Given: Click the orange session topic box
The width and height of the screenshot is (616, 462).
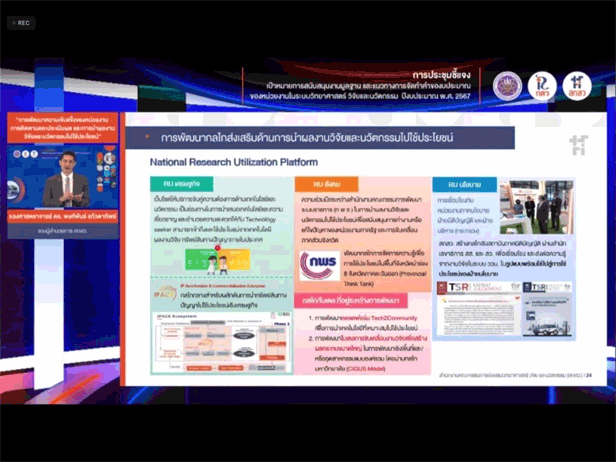Looking at the screenshot, I should pyautogui.click(x=62, y=127).
